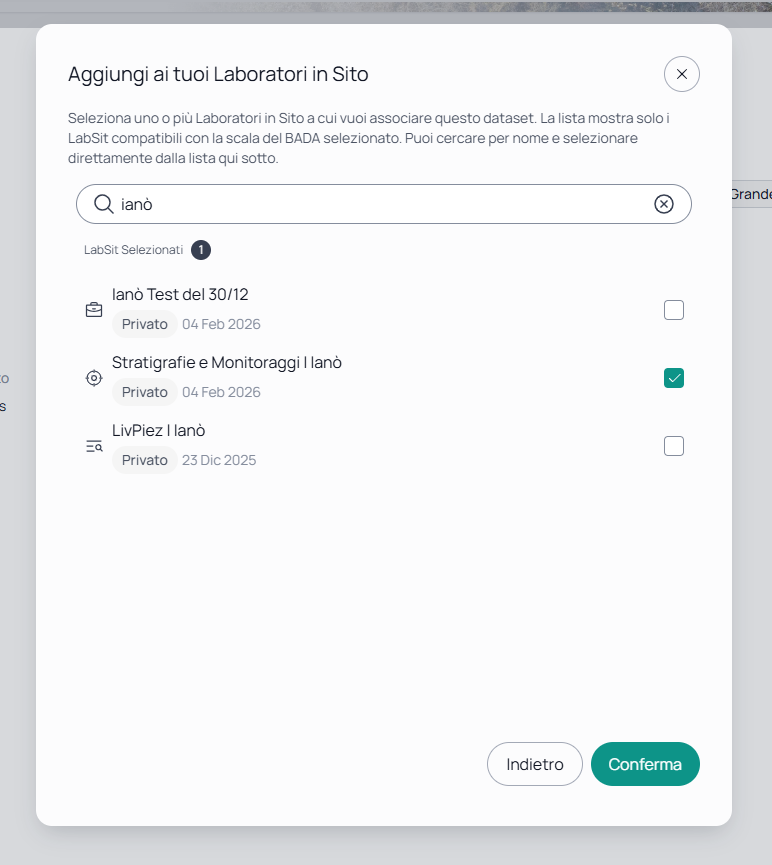Click the briefcase icon beside Ianò Test
The image size is (772, 865).
[94, 310]
